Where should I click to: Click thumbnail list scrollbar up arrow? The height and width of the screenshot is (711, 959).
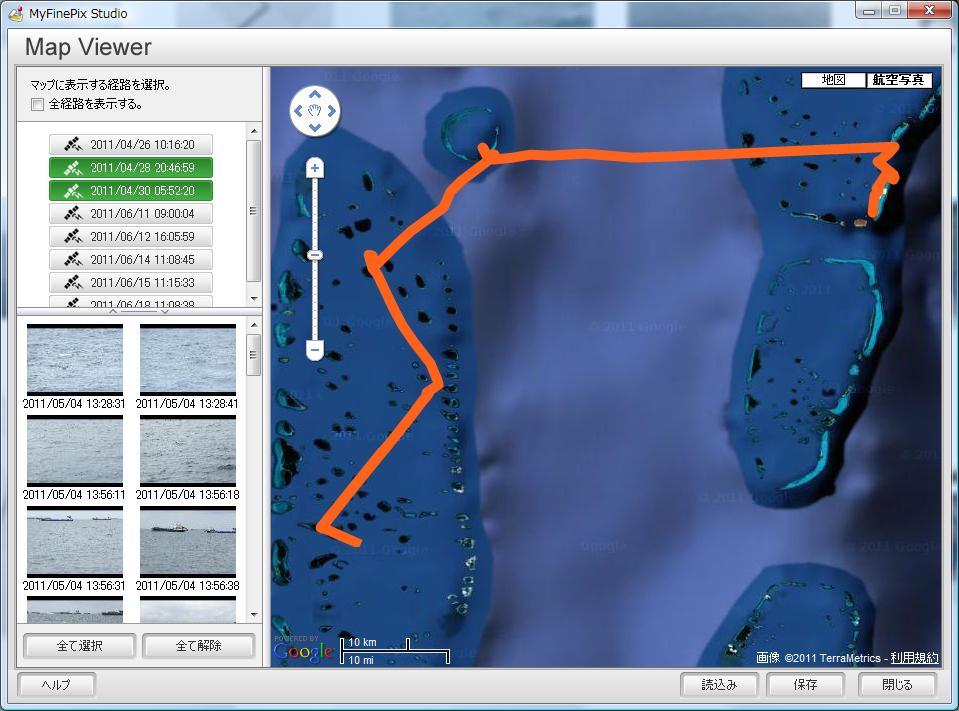254,325
